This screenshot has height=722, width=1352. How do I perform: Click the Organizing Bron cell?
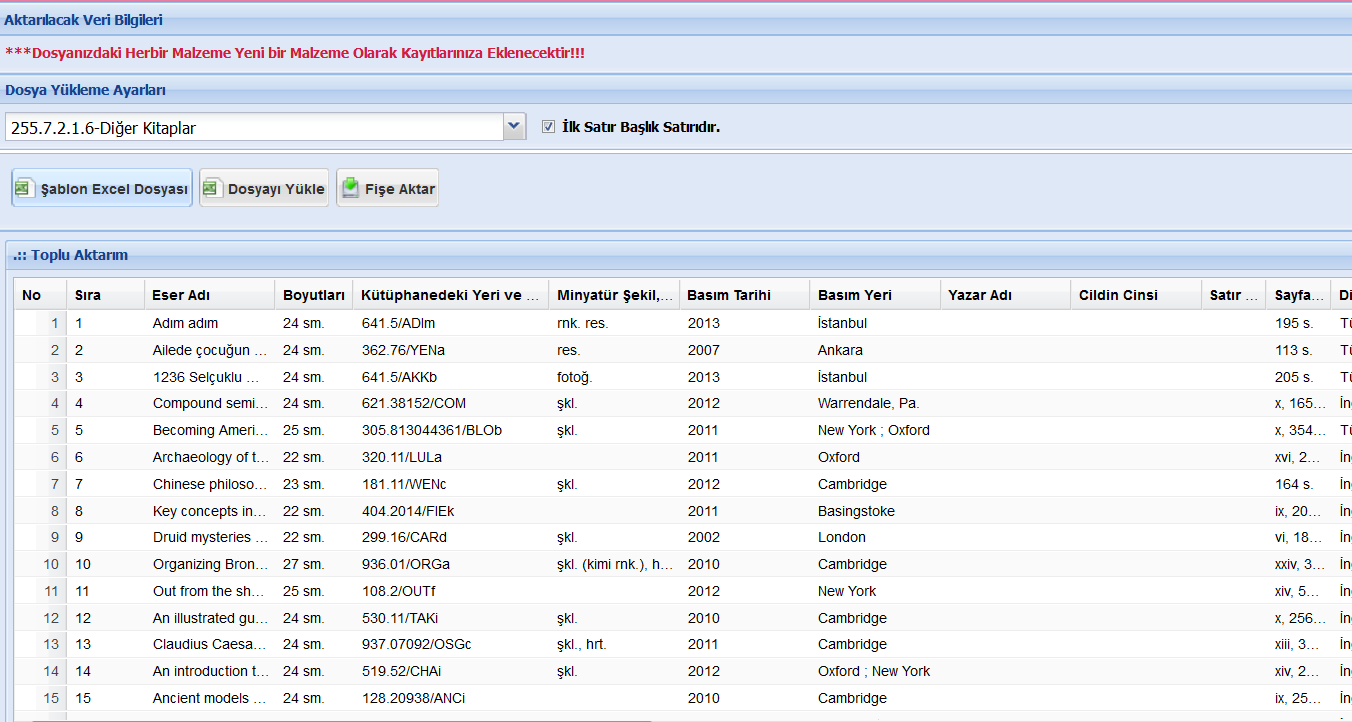[210, 564]
